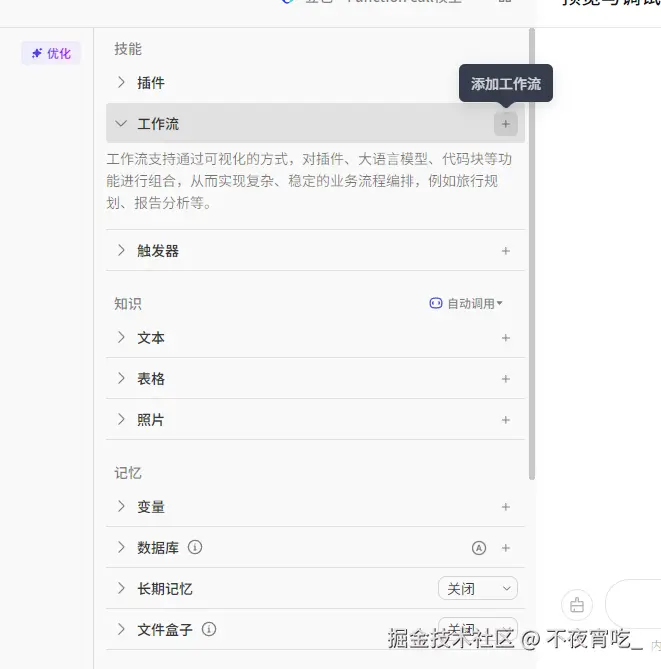This screenshot has width=661, height=669.
Task: Expand the 变量 variable section
Action: click(121, 506)
